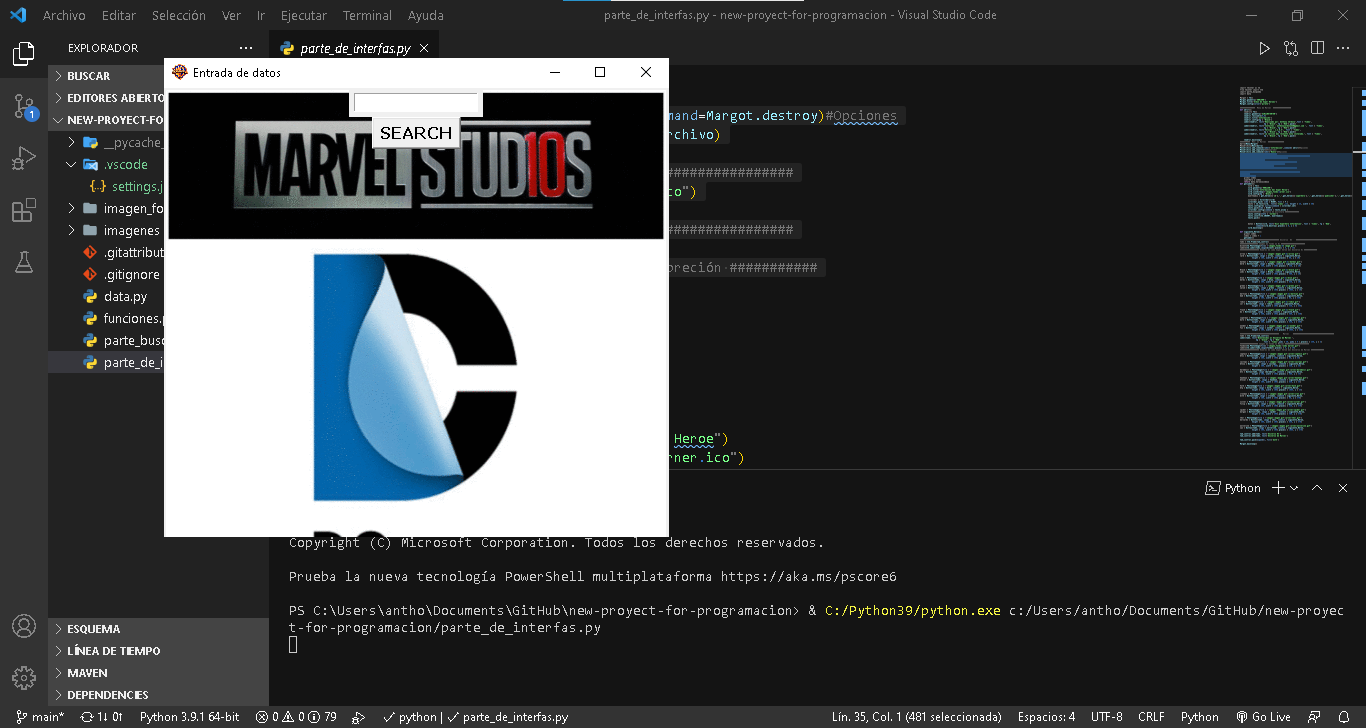Close the terminal panel
Viewport: 1366px width, 728px height.
(1343, 488)
